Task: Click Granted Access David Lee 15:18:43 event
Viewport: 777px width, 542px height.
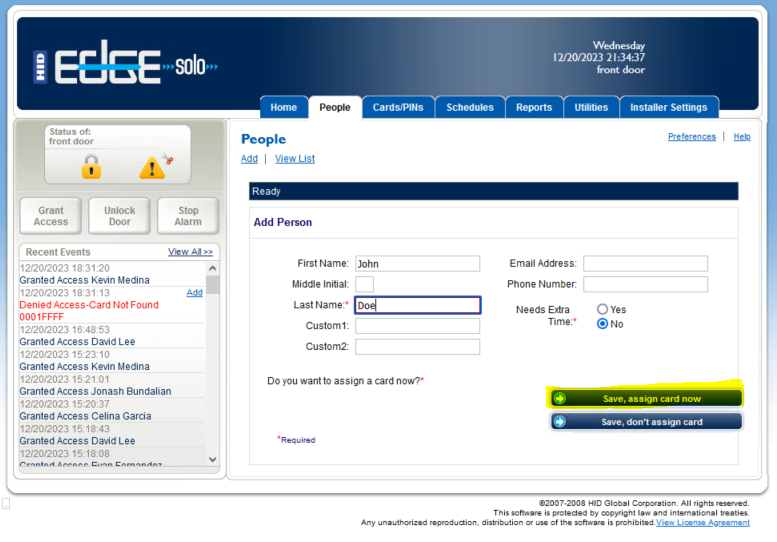Action: [x=77, y=440]
